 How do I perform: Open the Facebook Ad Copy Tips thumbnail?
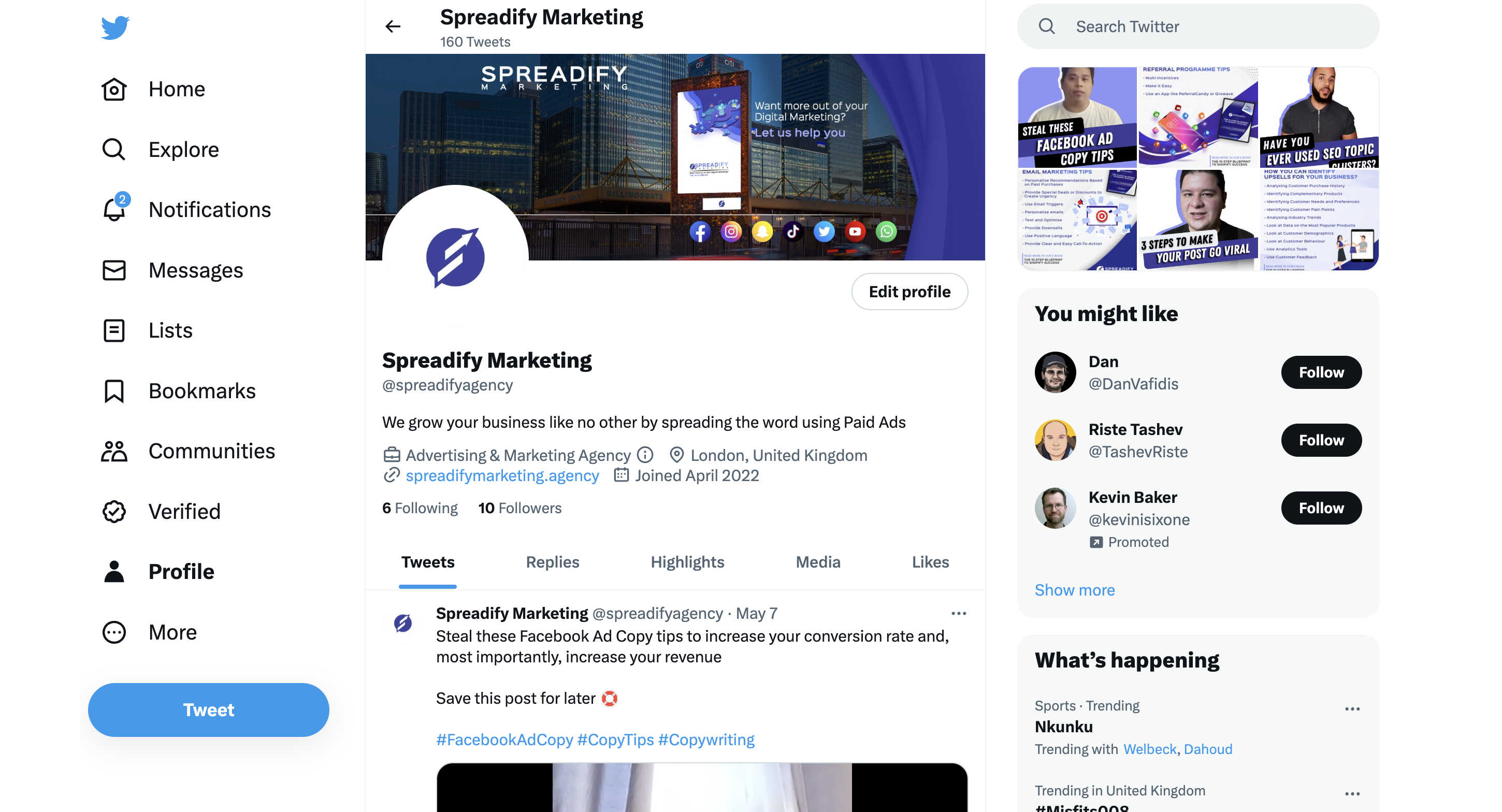click(1077, 117)
